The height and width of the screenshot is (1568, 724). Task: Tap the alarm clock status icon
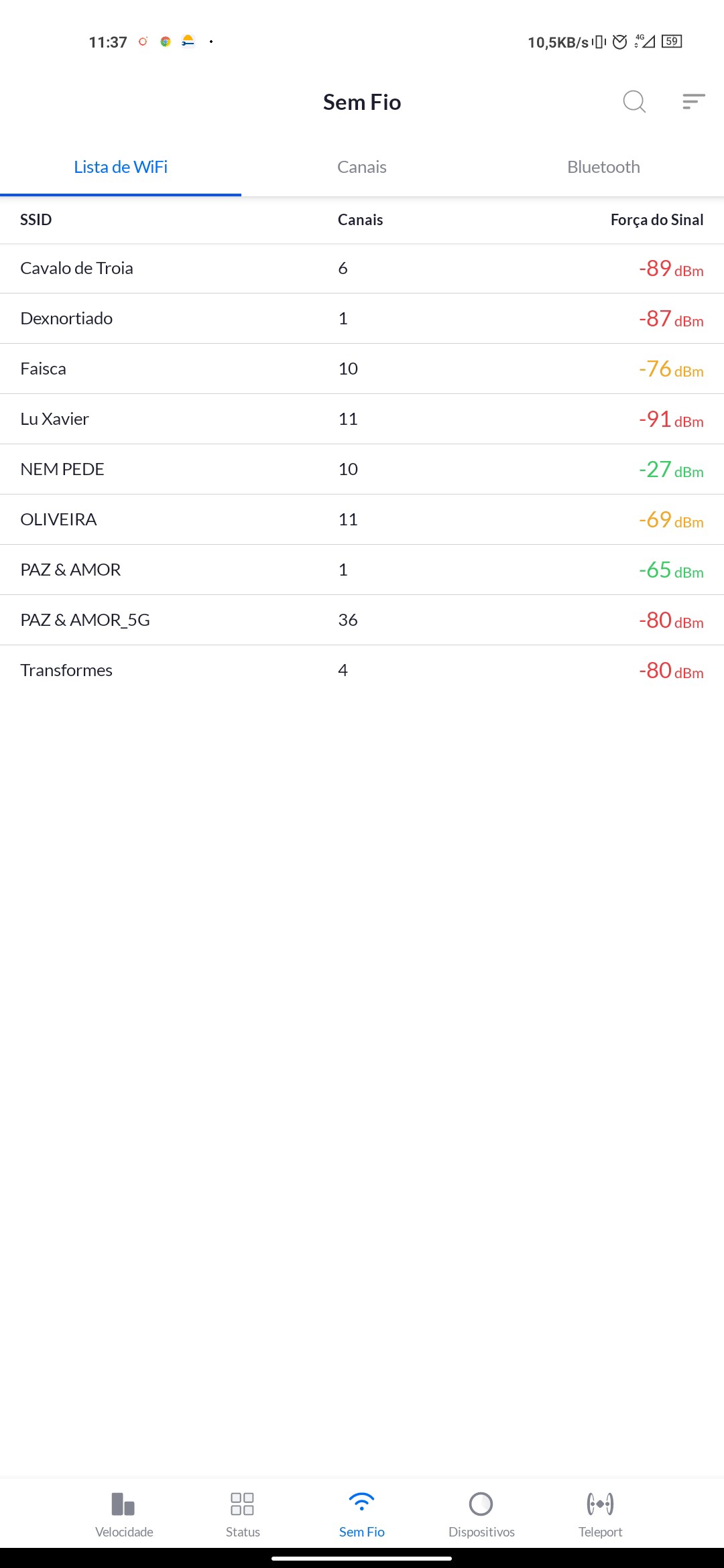coord(620,42)
